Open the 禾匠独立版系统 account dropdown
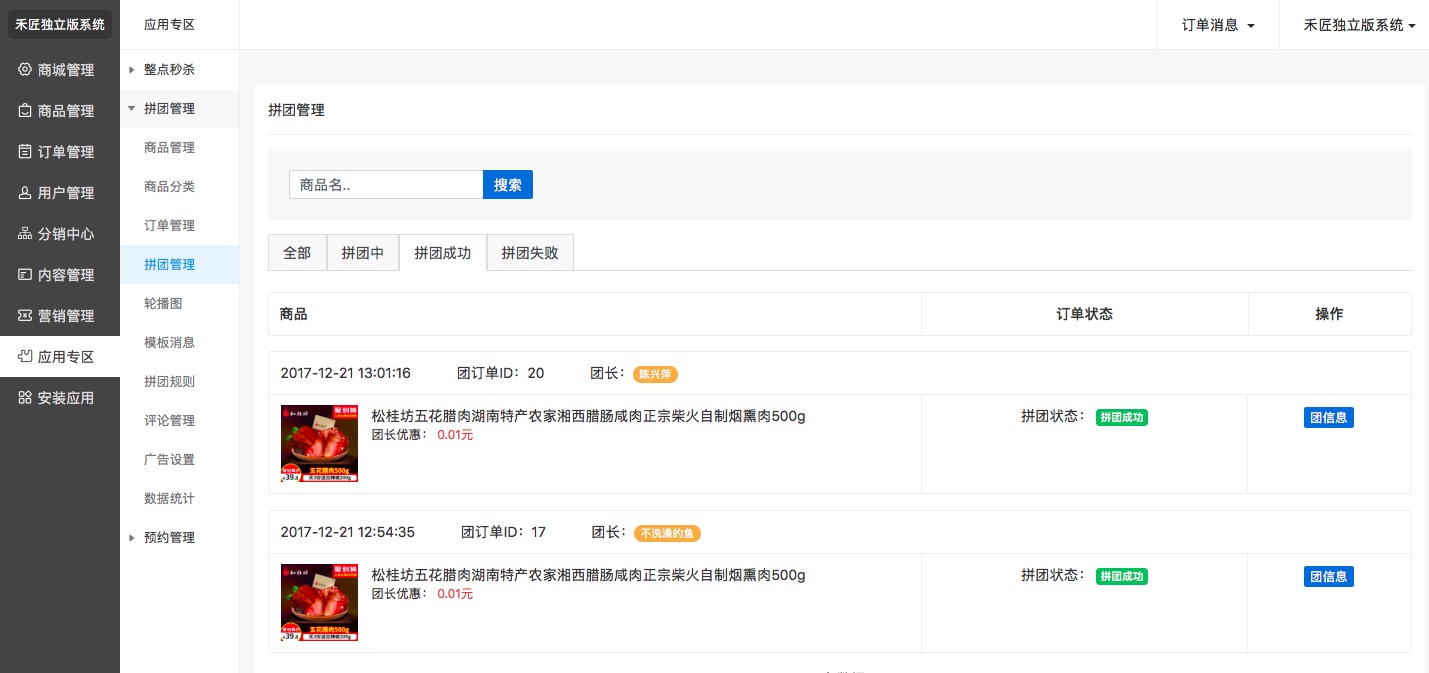1429x673 pixels. click(1358, 25)
